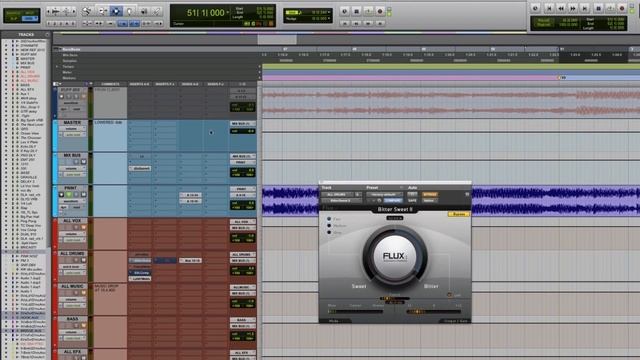Select zoom preset 1

click(49, 24)
